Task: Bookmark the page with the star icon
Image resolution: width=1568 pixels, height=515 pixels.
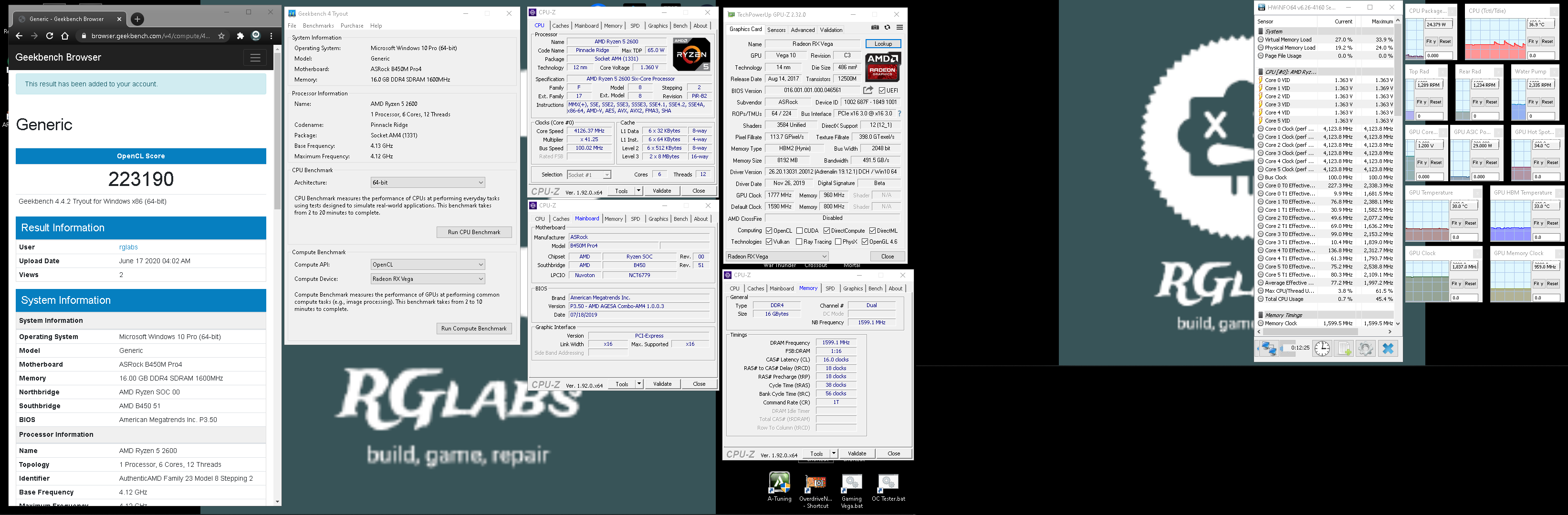Action: tap(221, 36)
